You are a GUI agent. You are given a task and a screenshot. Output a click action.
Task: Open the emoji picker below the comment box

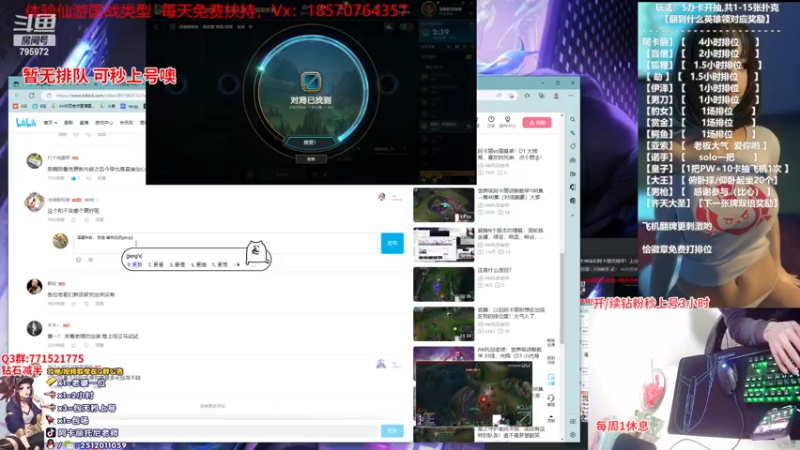coord(79,260)
